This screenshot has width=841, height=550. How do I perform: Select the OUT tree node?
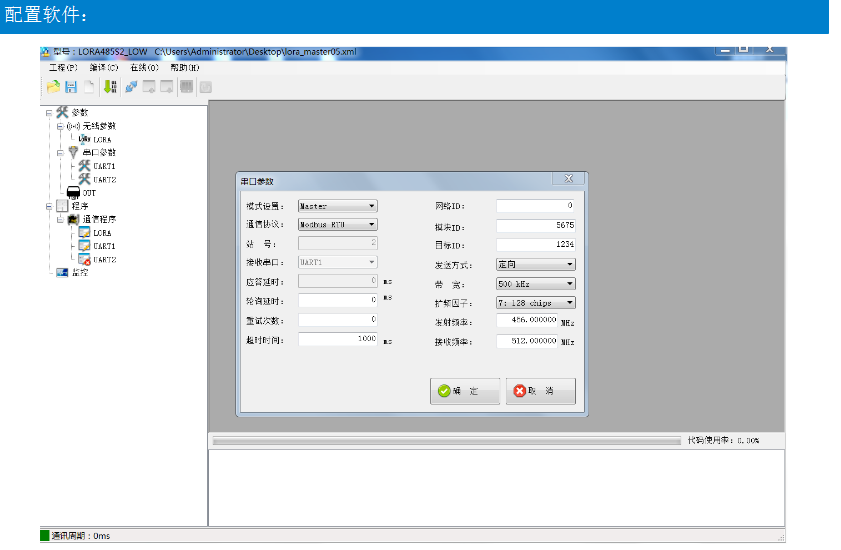click(89, 193)
